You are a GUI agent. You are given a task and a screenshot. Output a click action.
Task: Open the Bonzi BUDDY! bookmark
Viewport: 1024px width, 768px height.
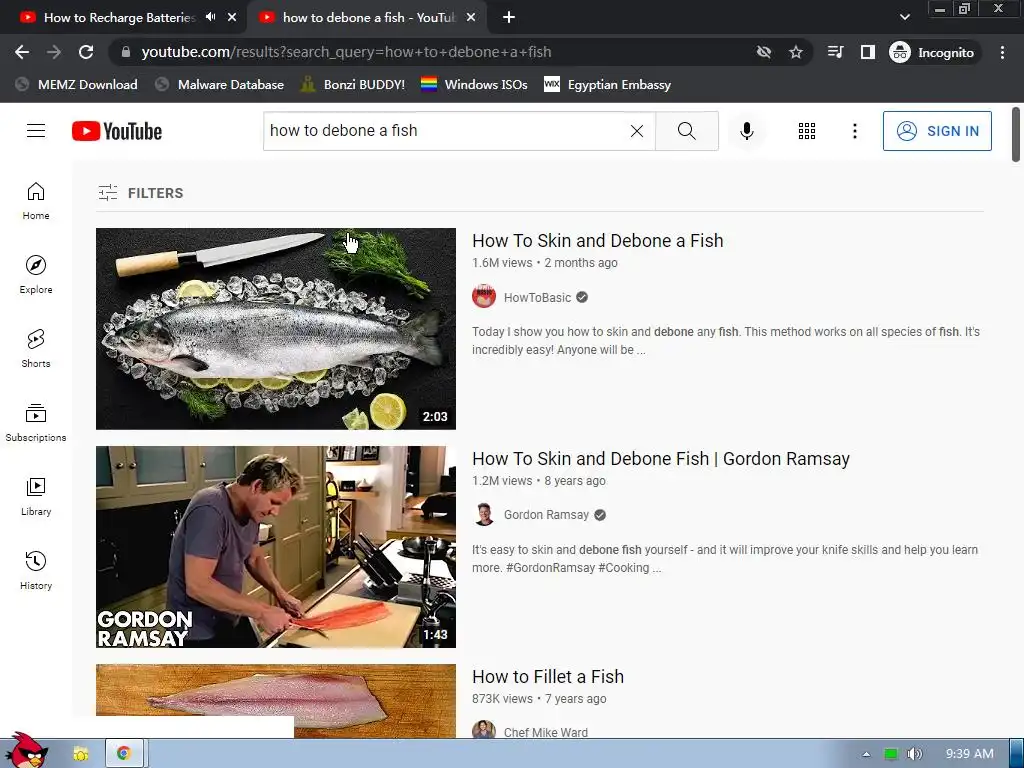point(353,84)
